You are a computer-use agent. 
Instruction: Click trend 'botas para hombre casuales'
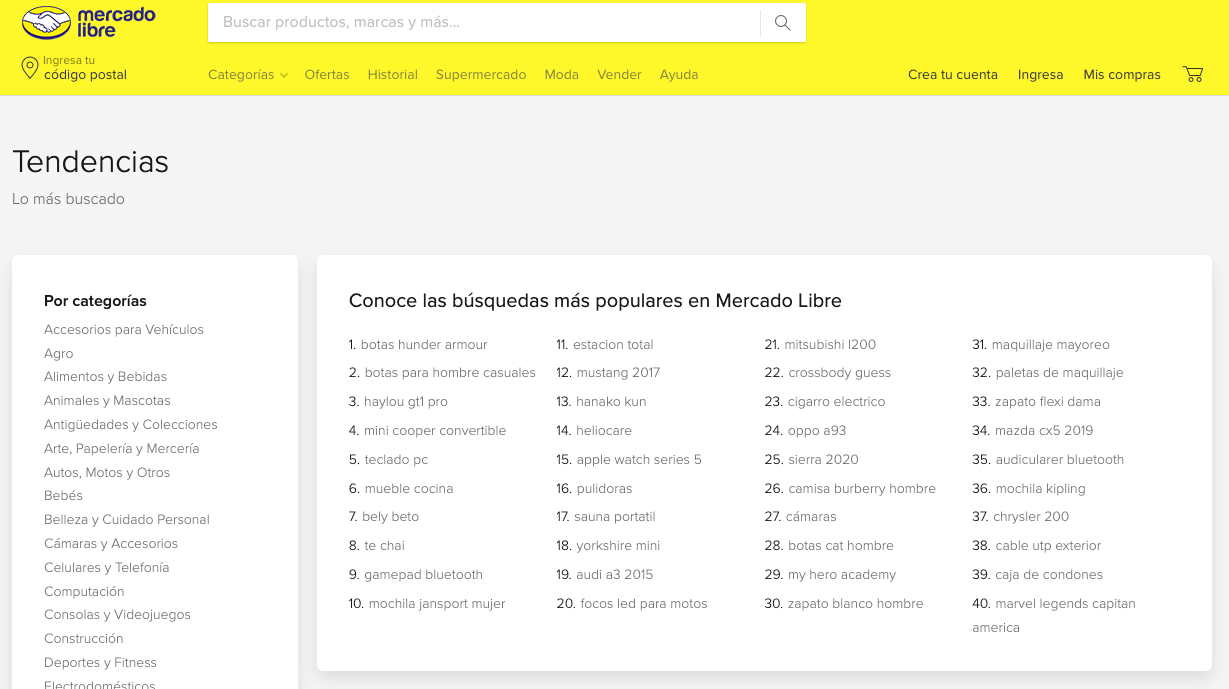450,373
